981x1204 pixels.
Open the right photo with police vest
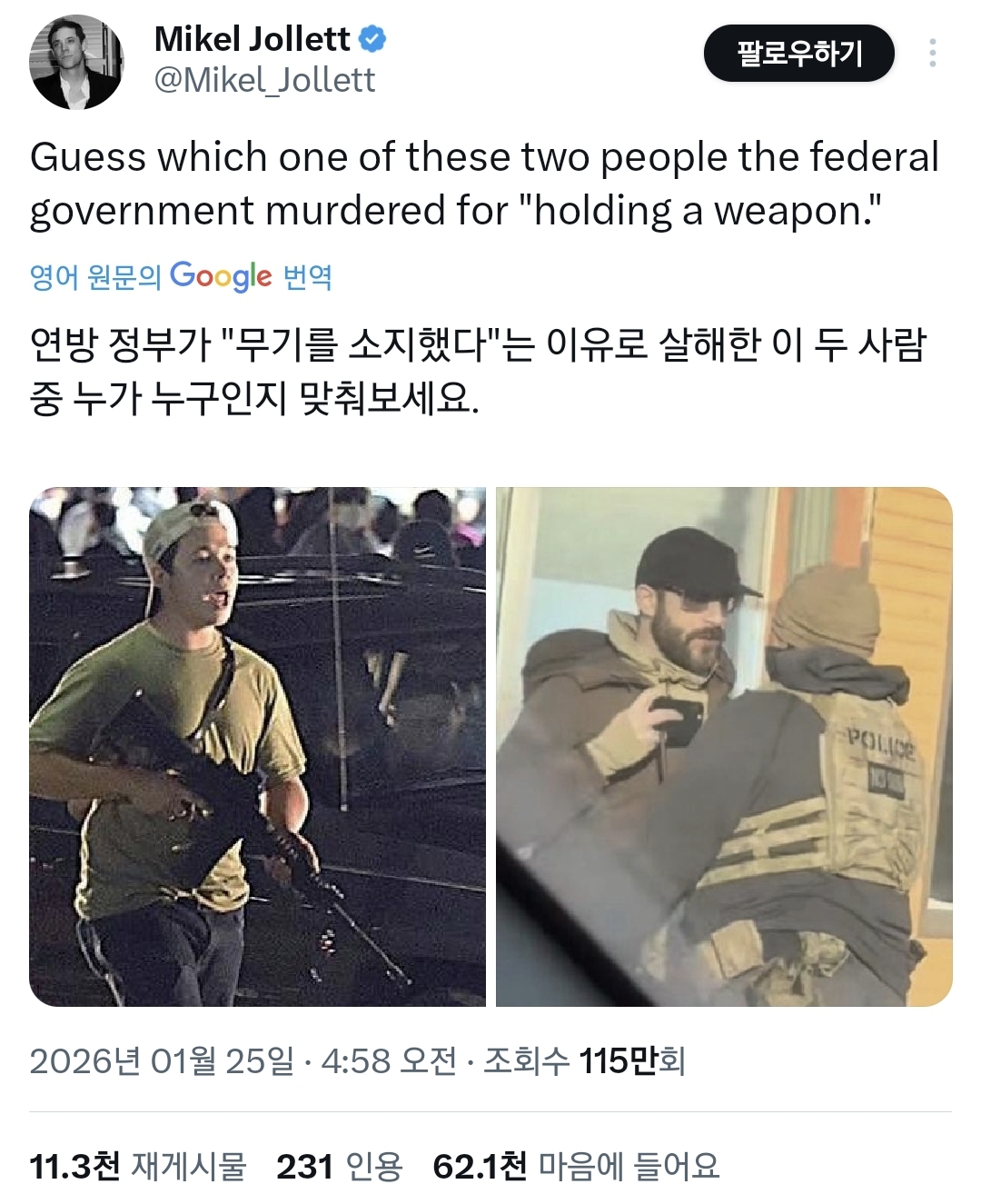click(x=724, y=747)
